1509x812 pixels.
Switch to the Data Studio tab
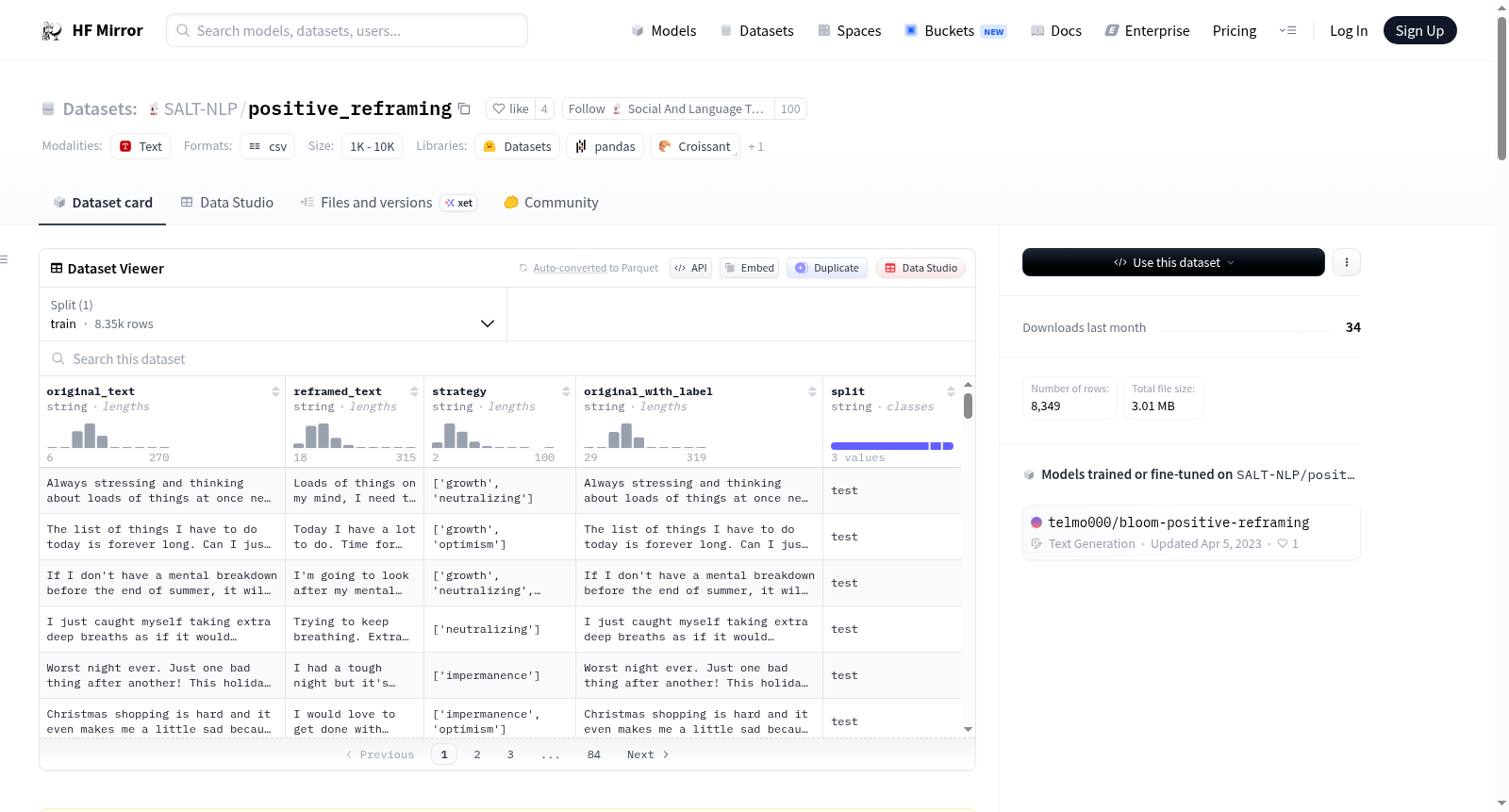click(x=226, y=203)
